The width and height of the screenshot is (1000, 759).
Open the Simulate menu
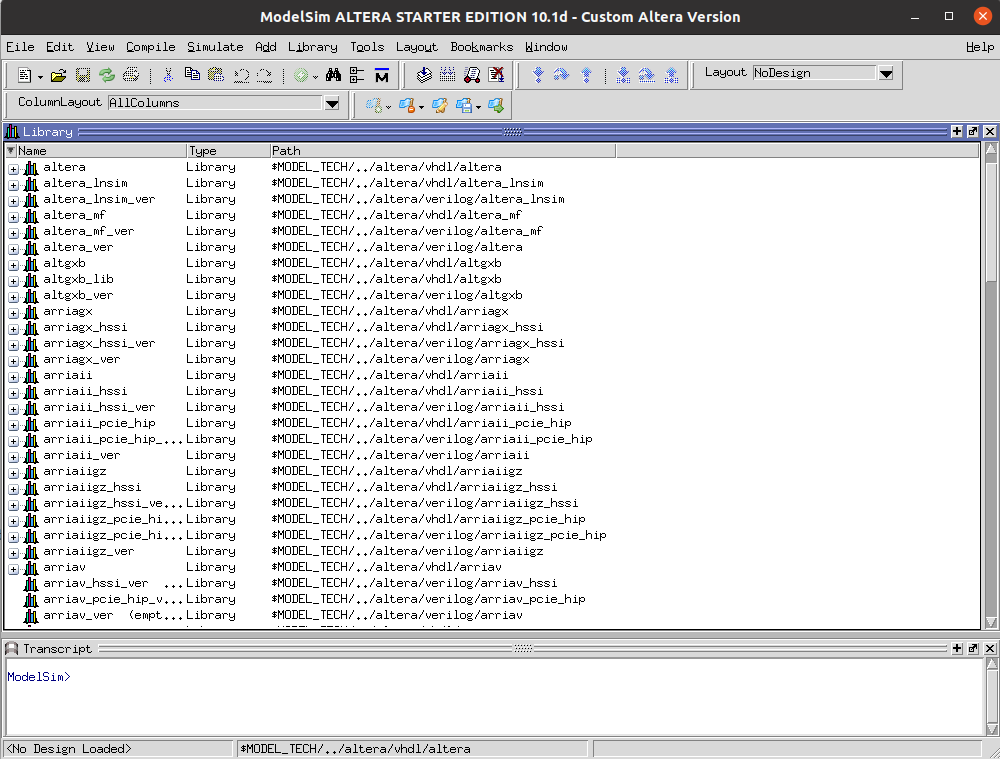pos(215,47)
